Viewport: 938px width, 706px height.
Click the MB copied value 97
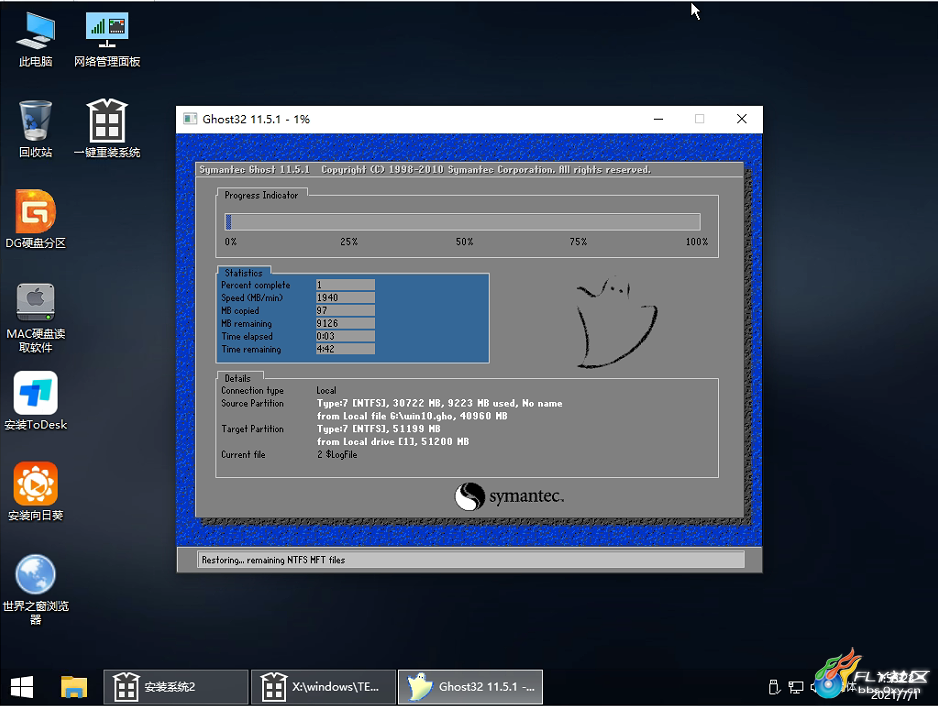pos(345,311)
